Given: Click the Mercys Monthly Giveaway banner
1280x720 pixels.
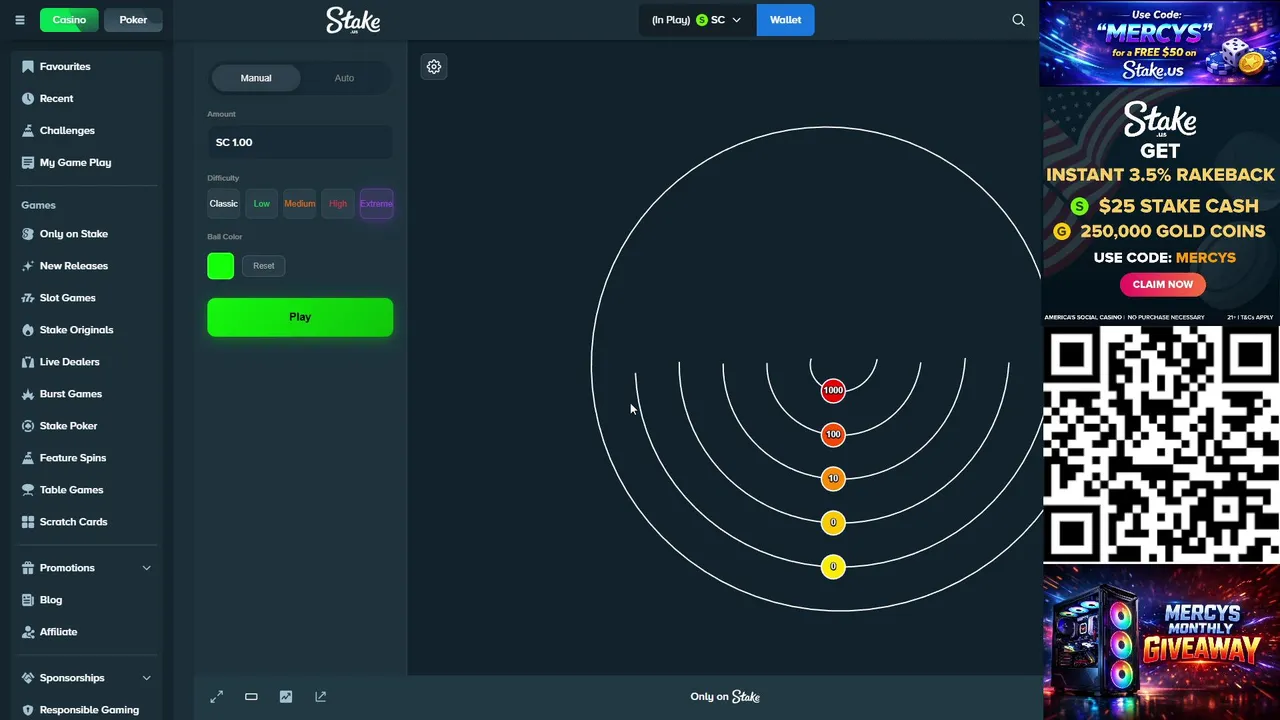Looking at the screenshot, I should point(1161,643).
